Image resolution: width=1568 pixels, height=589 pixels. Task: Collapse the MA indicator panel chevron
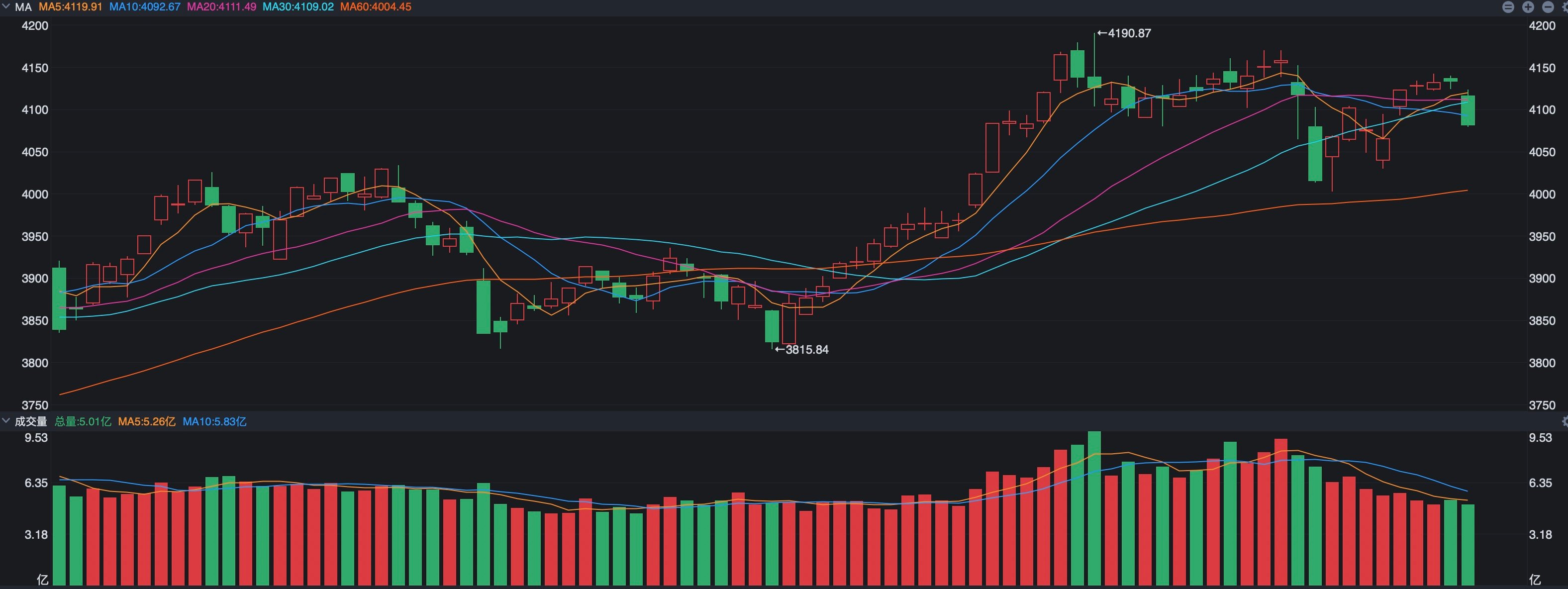6,6
